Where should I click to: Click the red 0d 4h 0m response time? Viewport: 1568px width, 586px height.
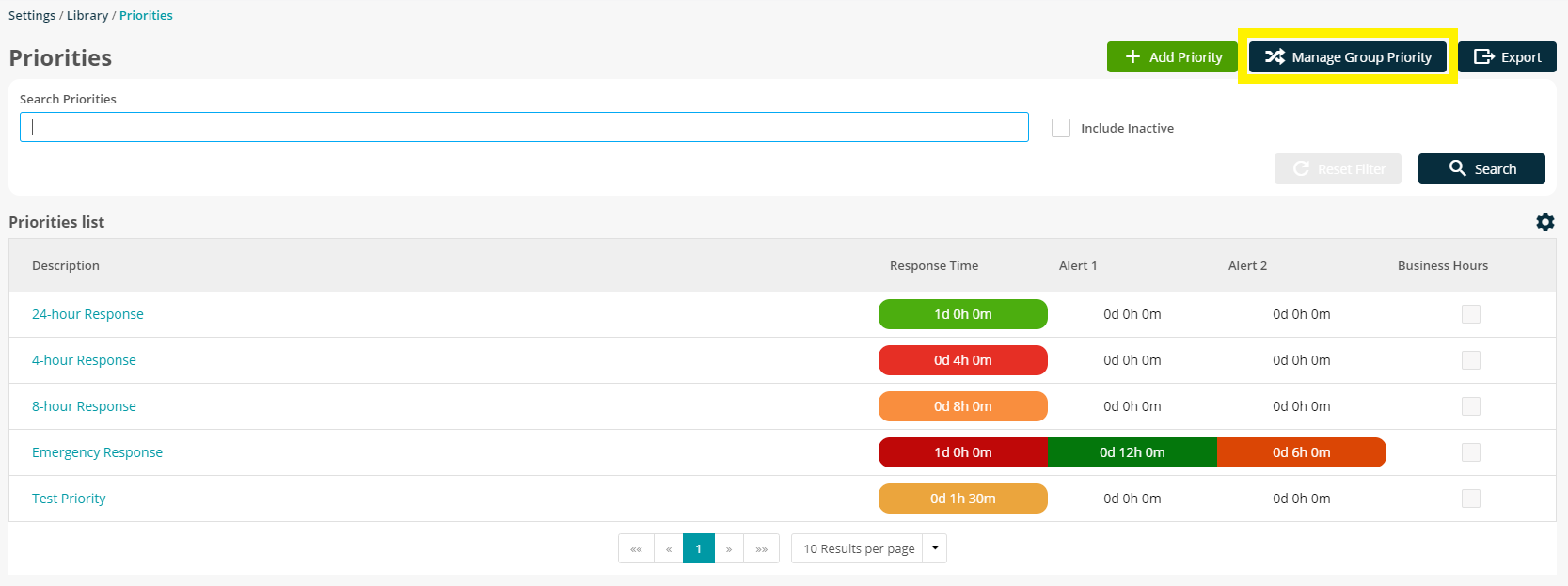[x=963, y=360]
